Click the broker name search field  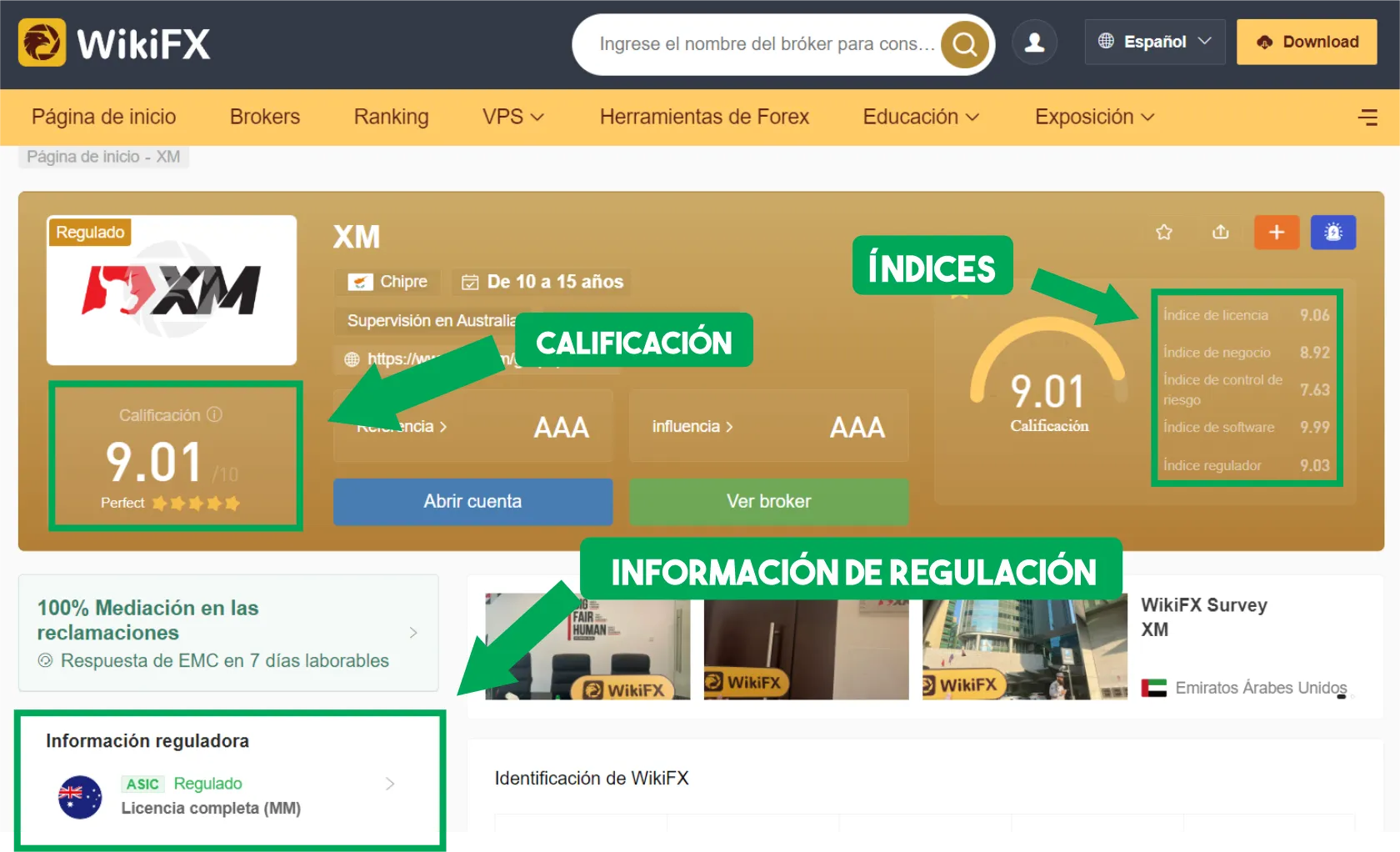[767, 44]
